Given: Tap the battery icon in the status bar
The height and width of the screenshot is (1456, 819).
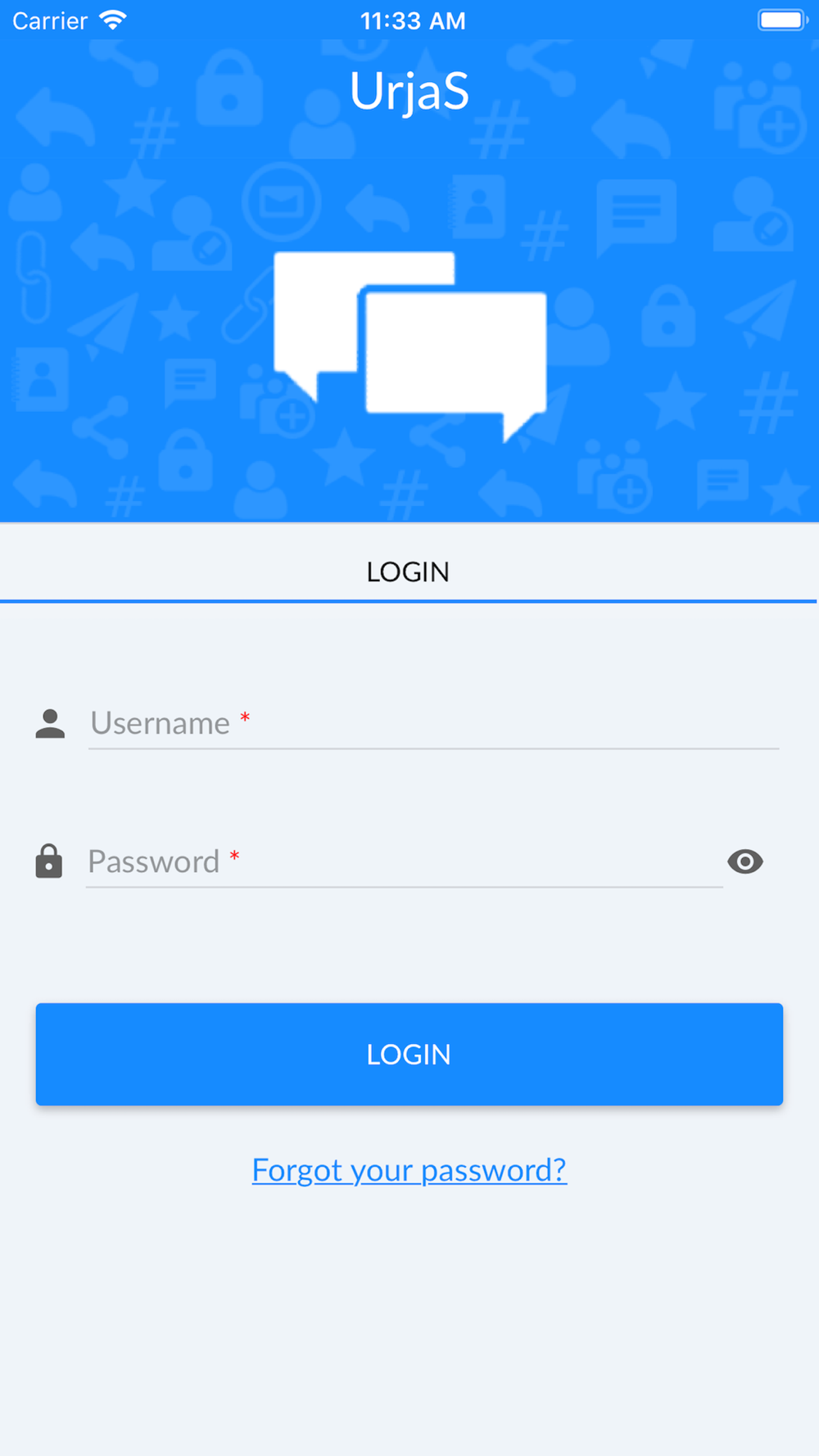Looking at the screenshot, I should [x=783, y=20].
